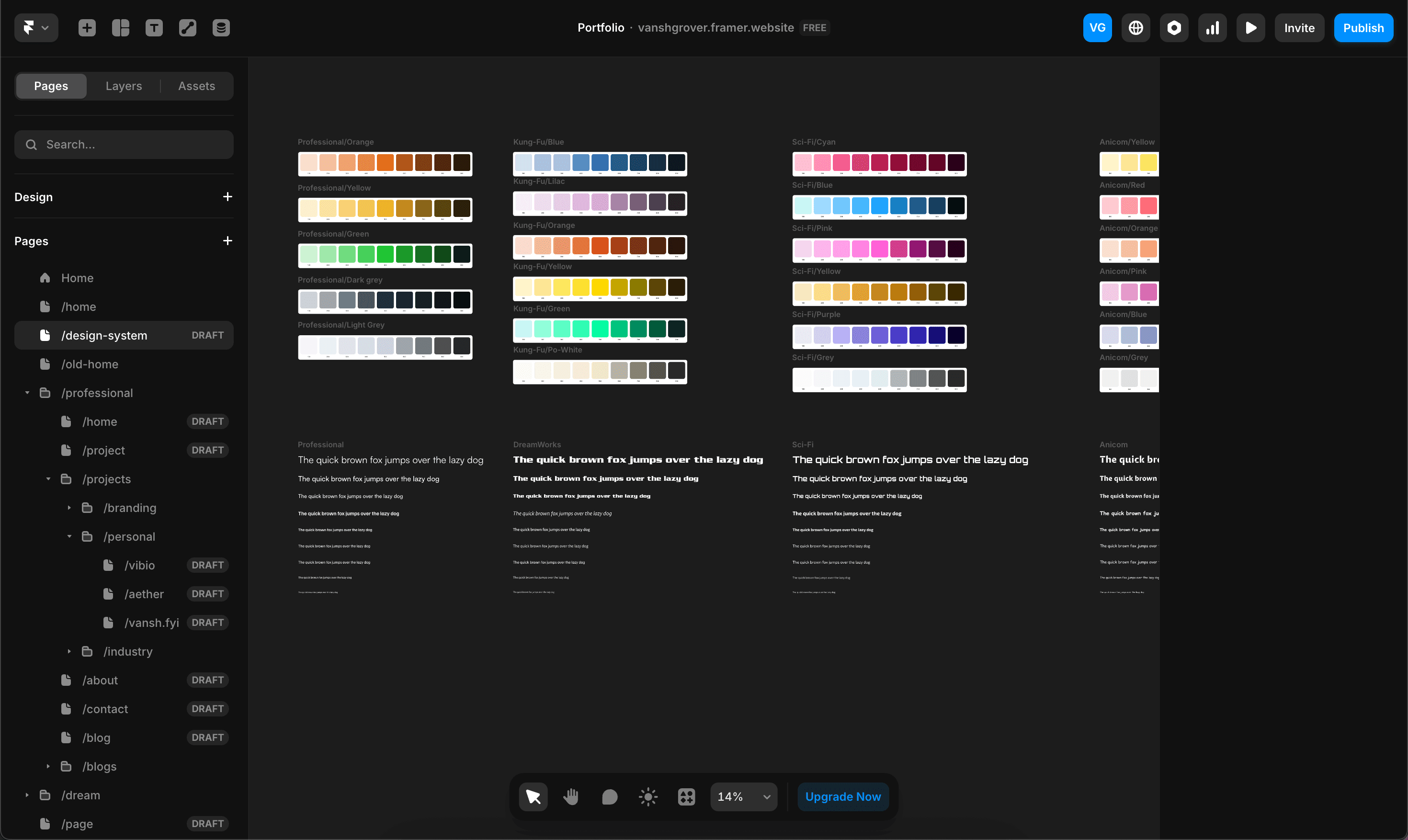Click the Preview play button

coord(1250,28)
